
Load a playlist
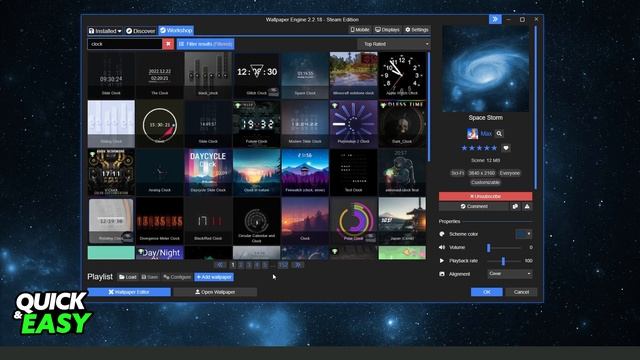[128, 277]
